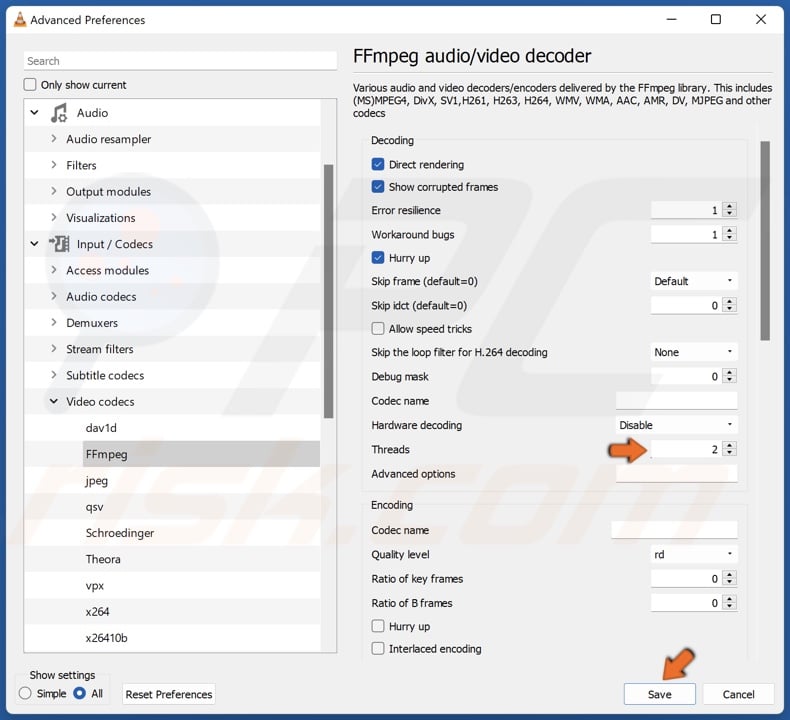Select Schroedinger codec item

tap(120, 533)
